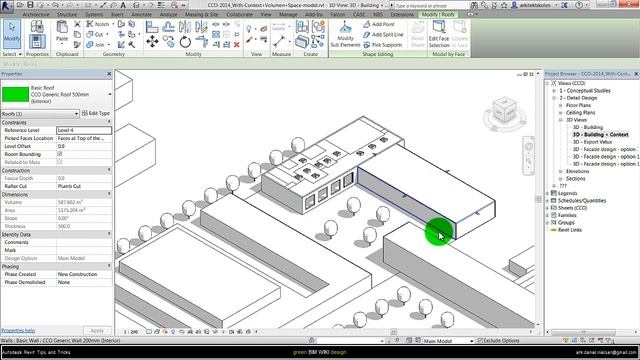
Task: Click the keyword search input box
Action: 431,6
